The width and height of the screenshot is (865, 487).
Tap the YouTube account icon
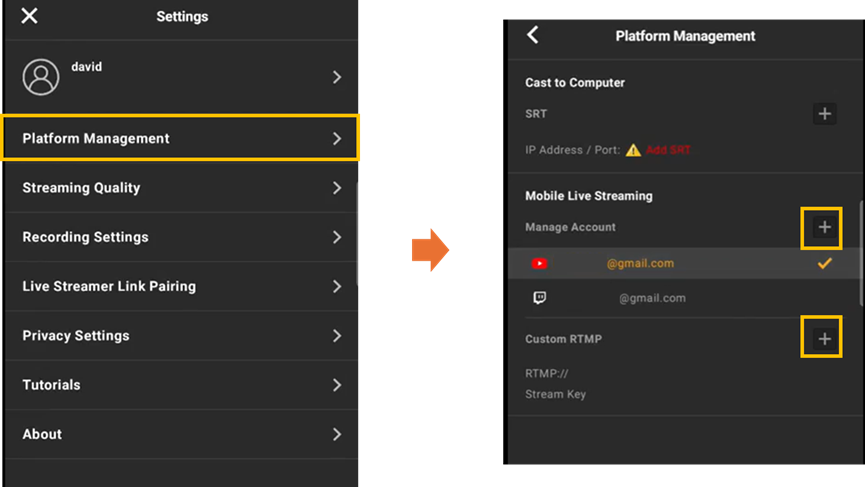540,264
